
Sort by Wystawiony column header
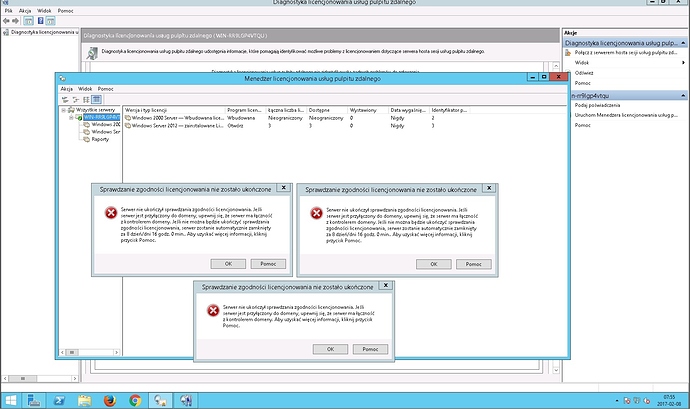click(368, 110)
